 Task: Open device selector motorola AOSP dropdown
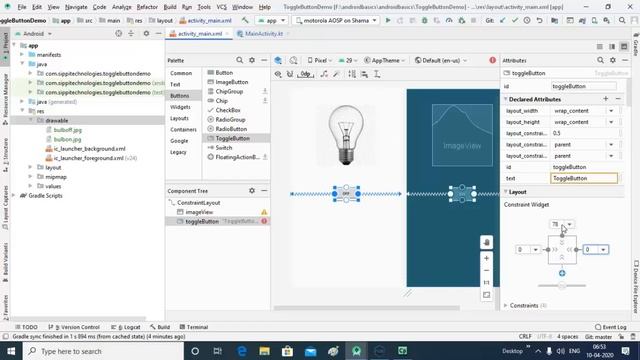[335, 20]
